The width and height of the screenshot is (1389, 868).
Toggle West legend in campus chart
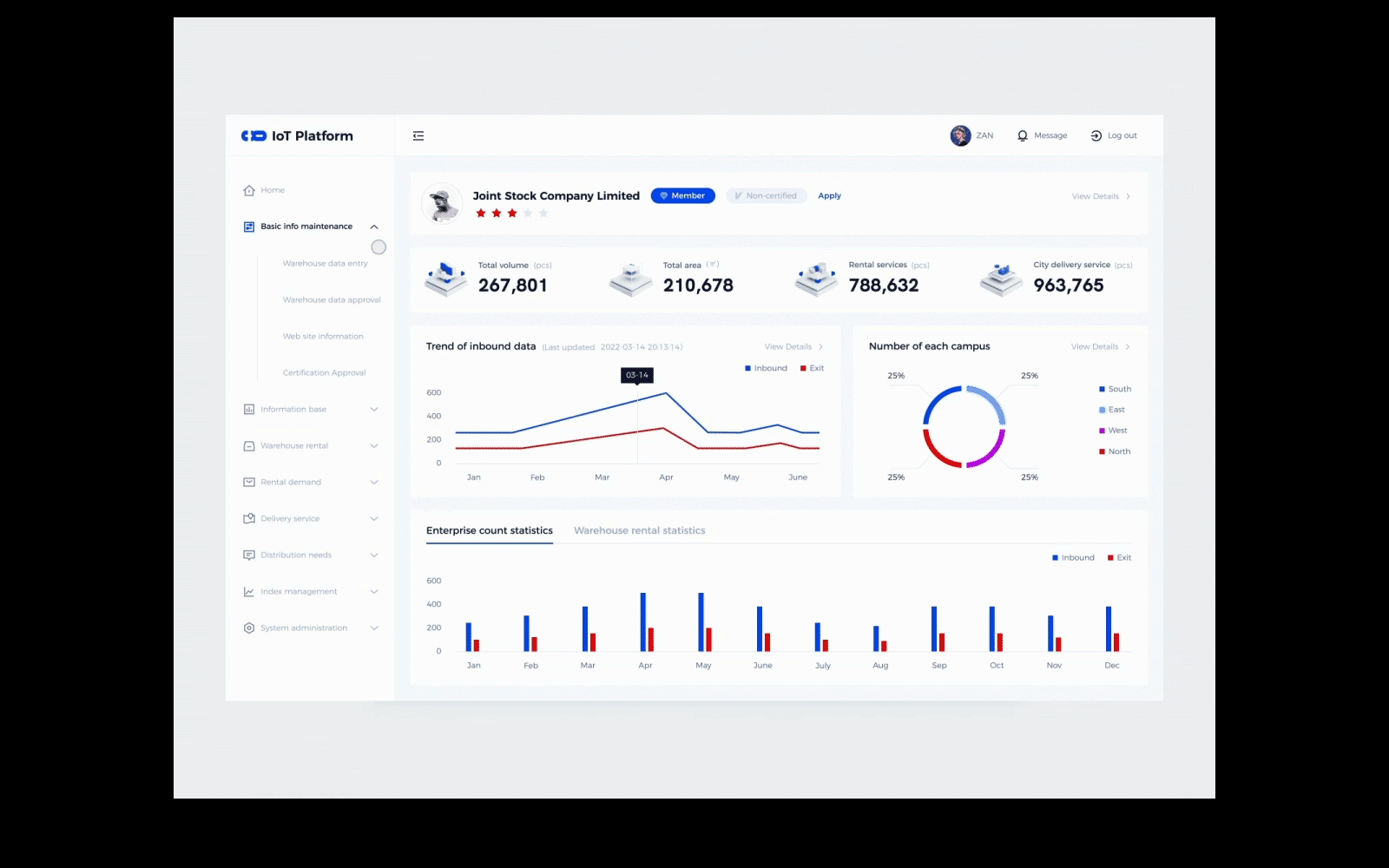point(1113,431)
